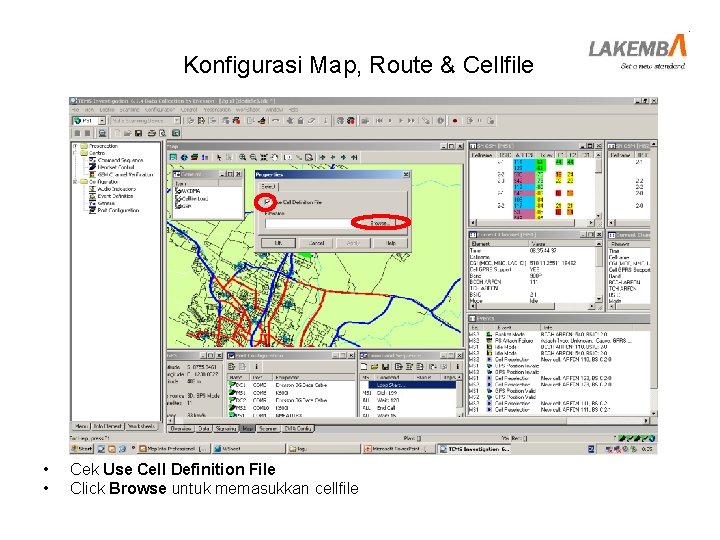Select the pan hand tool on map toolbar

tap(275, 157)
